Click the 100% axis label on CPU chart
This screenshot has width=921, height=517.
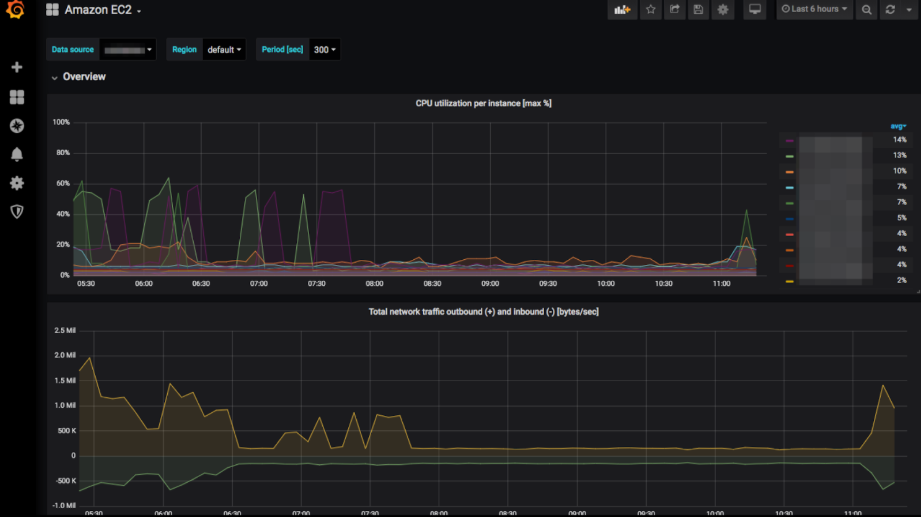(61, 122)
